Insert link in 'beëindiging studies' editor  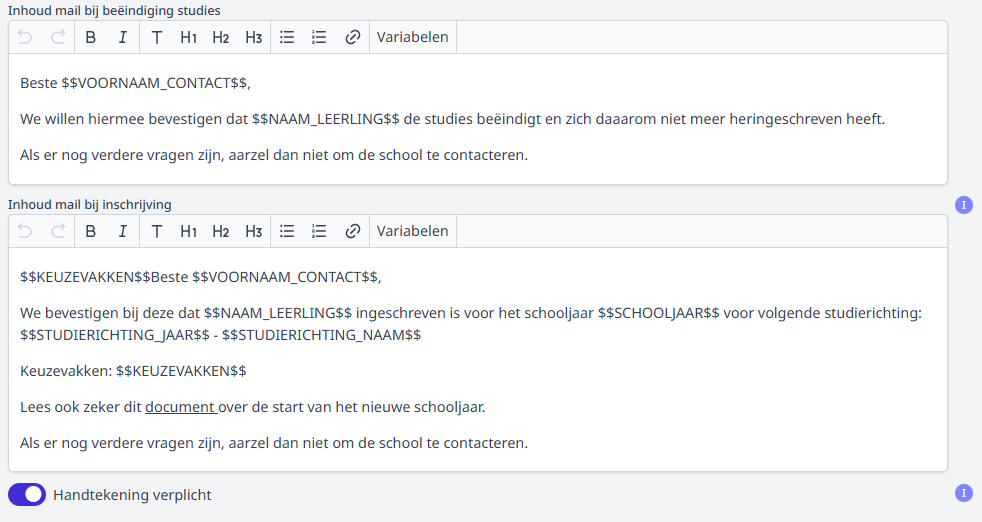click(353, 38)
